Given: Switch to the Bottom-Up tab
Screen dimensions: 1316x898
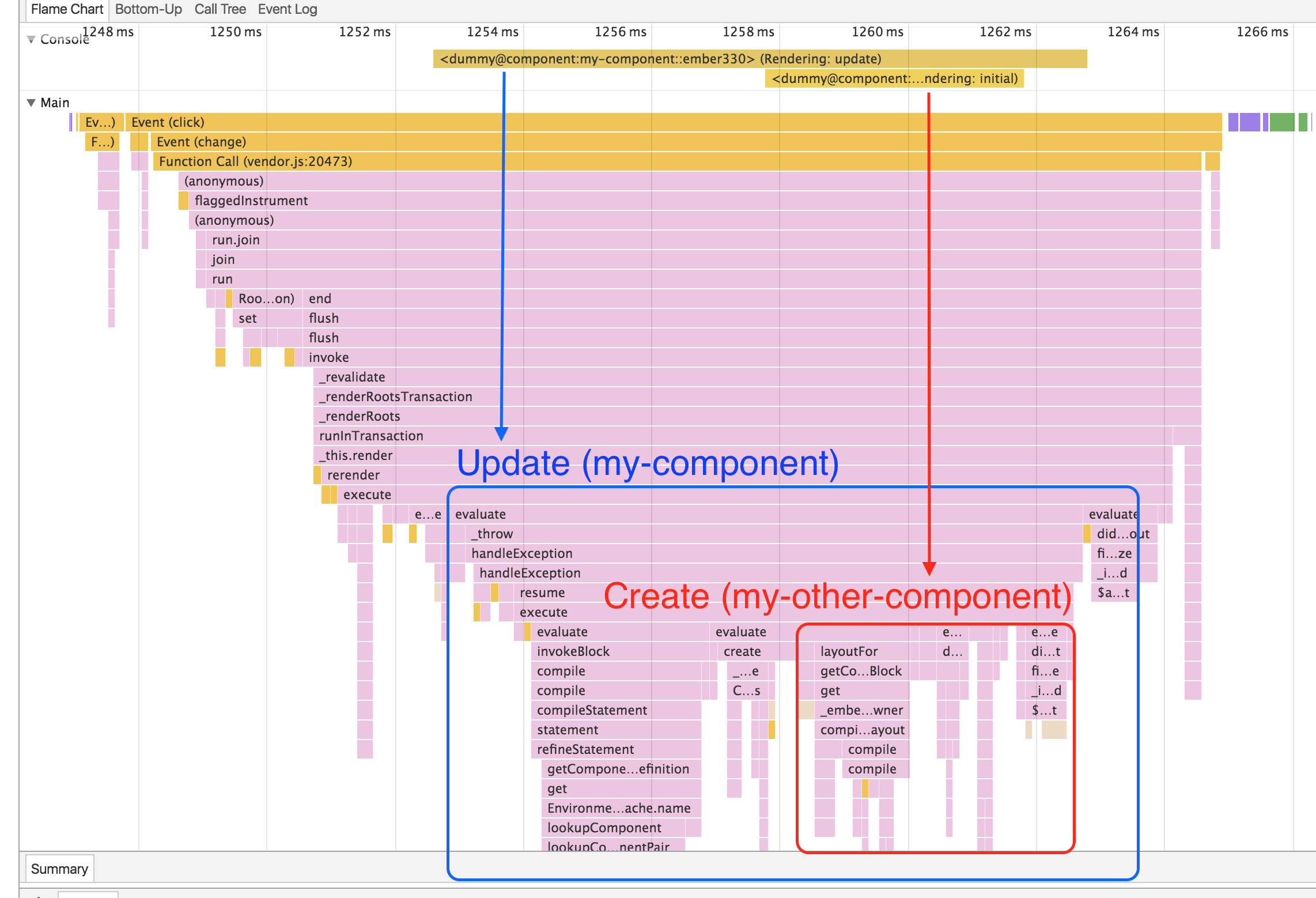Looking at the screenshot, I should tap(148, 9).
